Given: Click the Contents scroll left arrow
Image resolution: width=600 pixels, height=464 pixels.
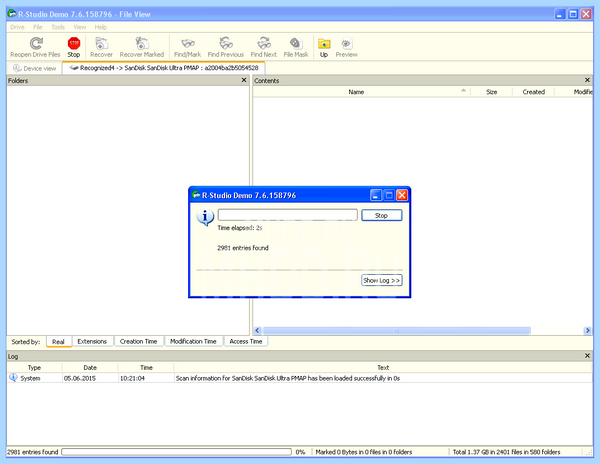Looking at the screenshot, I should [x=257, y=330].
